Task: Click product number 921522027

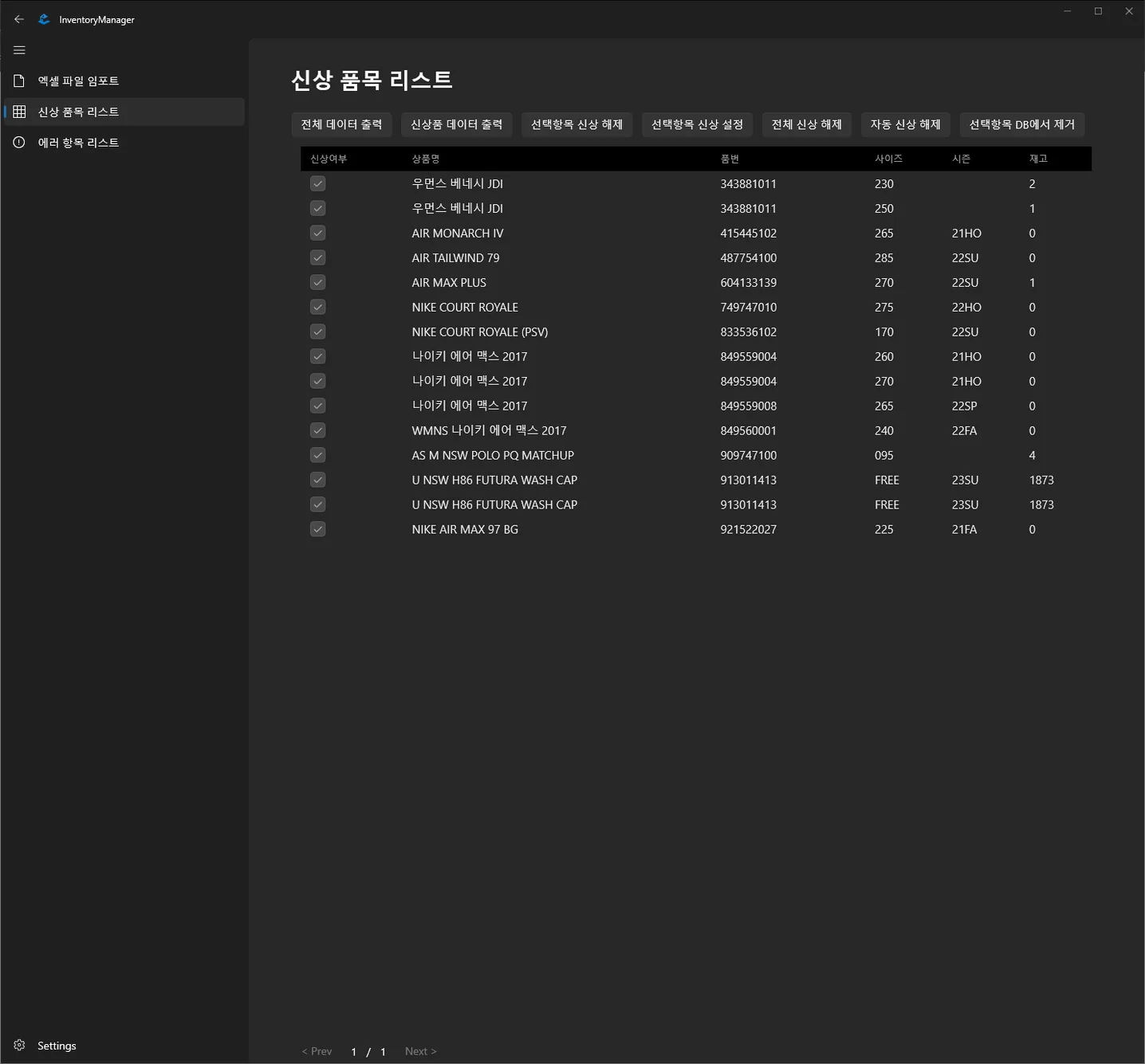Action: [748, 529]
